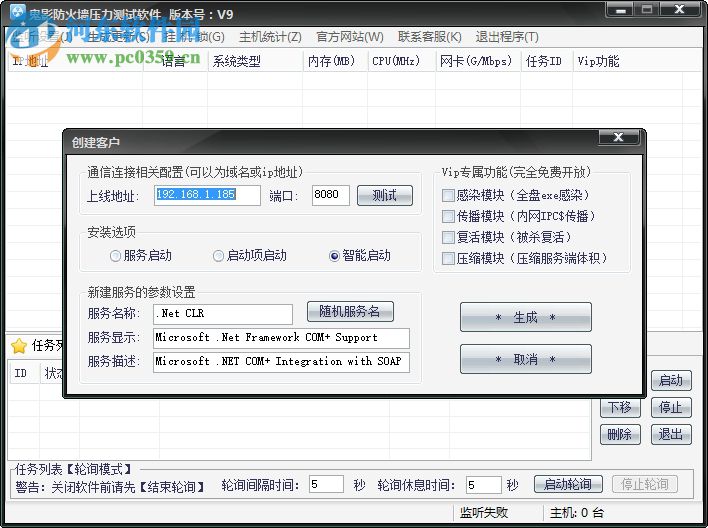Click the 网卡(G/Mbps) column header
708x528 pixels.
478,61
